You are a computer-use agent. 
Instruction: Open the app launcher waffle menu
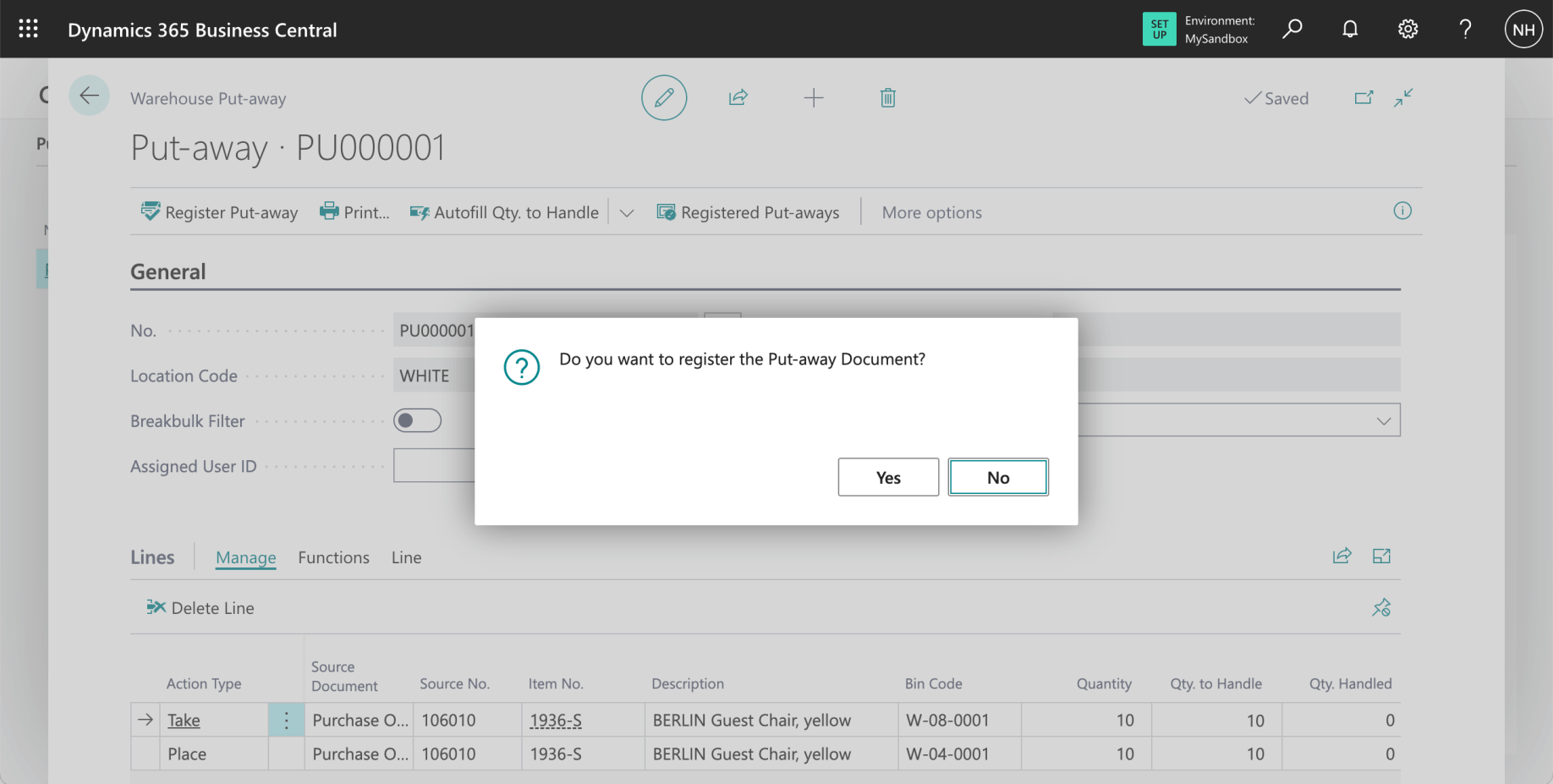(28, 29)
